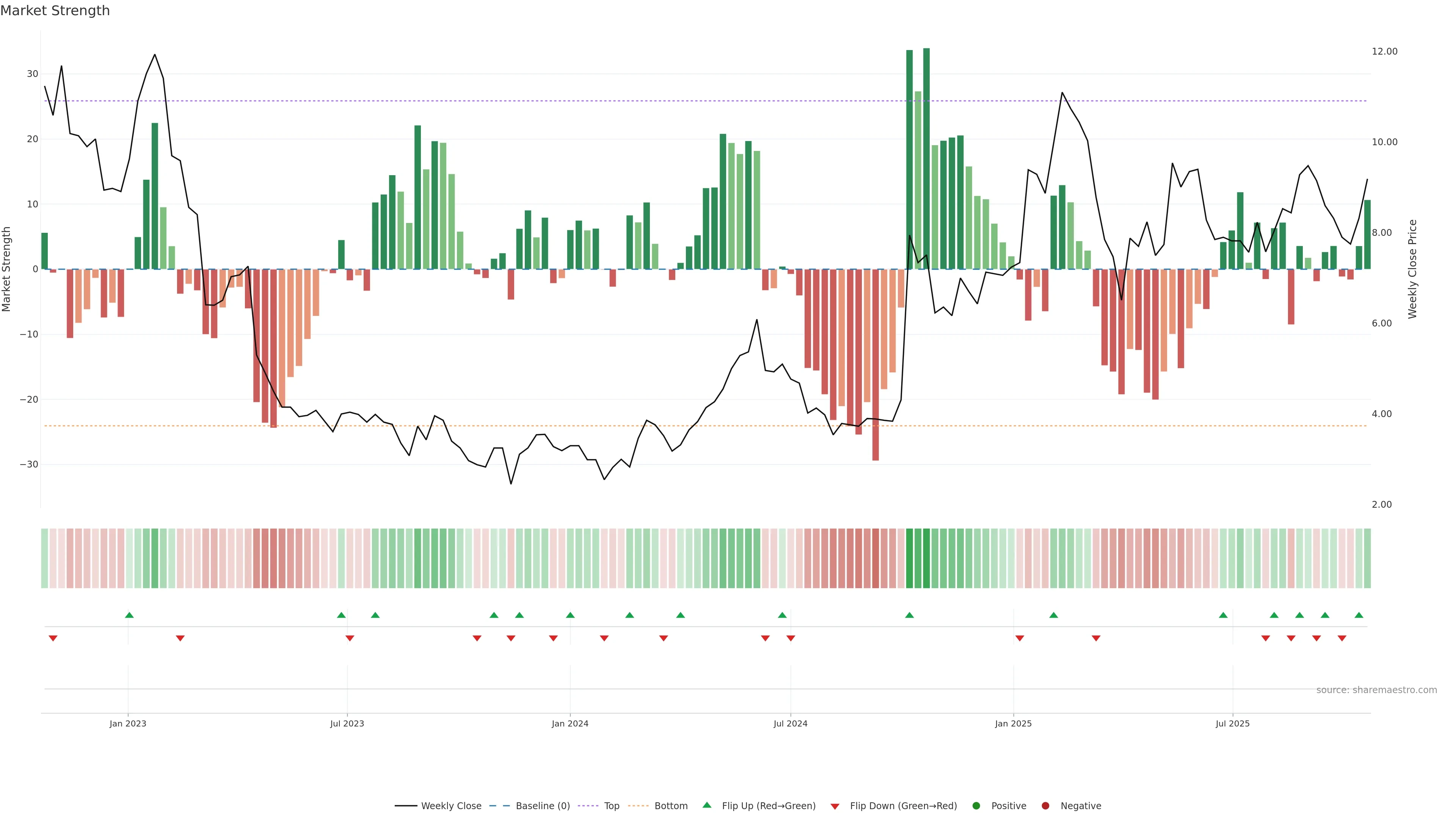Click the flip-up marker nearest Jan 2023
The height and width of the screenshot is (819, 1456).
pos(129,615)
